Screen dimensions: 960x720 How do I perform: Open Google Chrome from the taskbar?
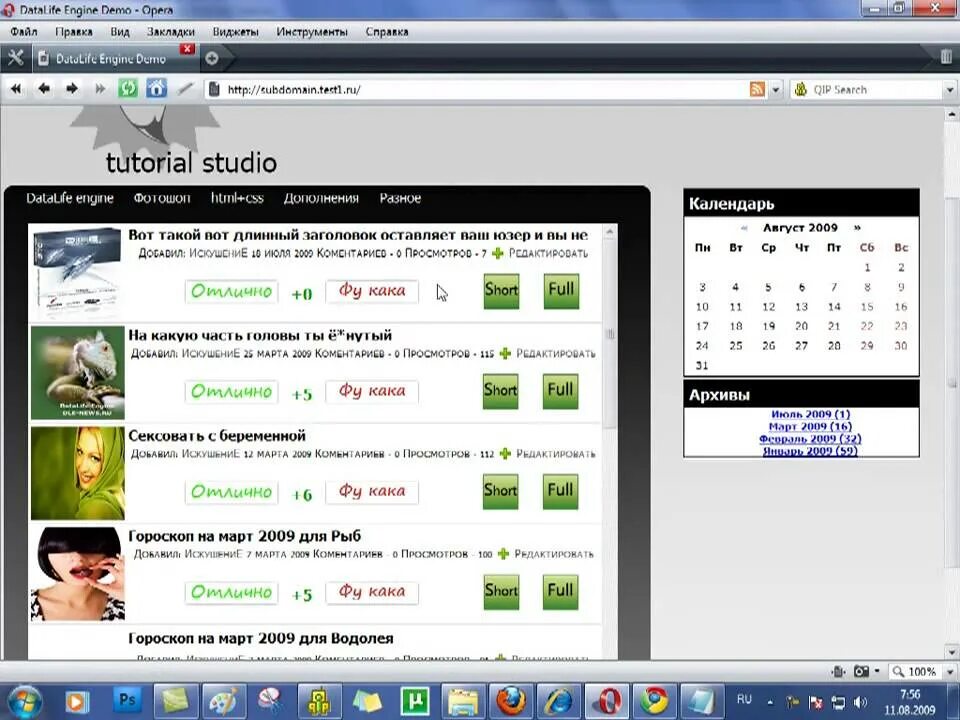(x=654, y=701)
